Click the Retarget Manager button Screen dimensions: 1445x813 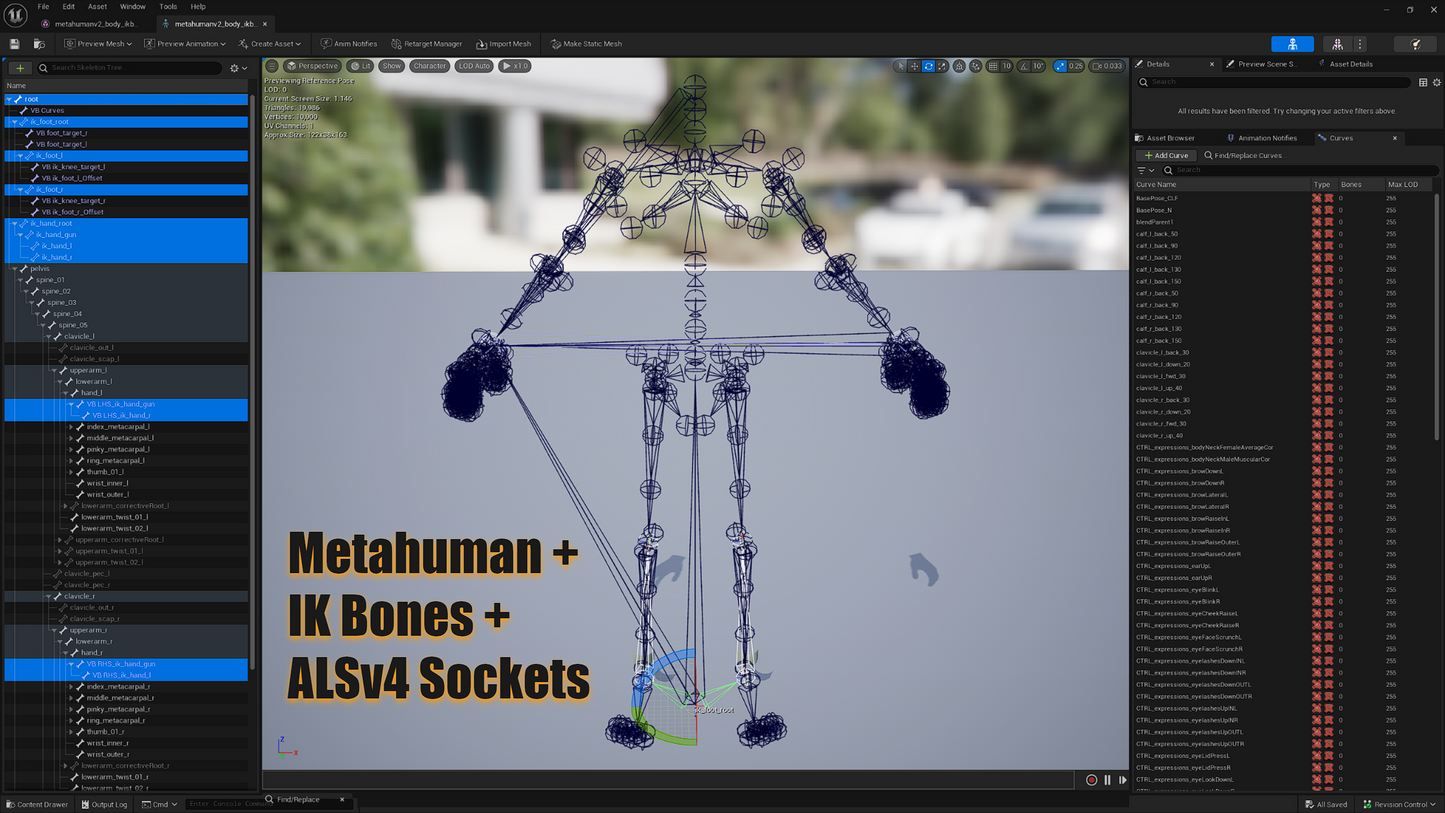pyautogui.click(x=427, y=44)
